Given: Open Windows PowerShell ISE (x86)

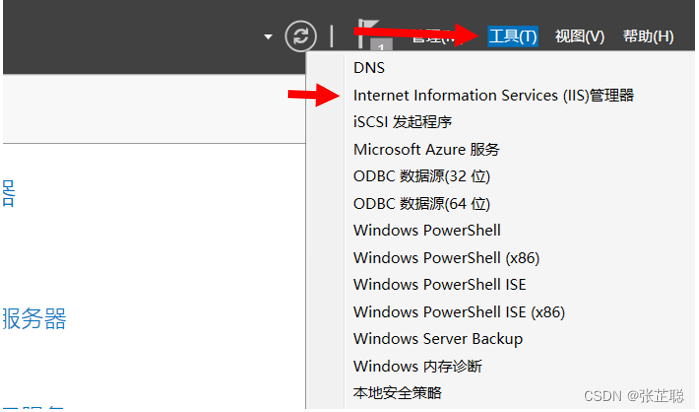Looking at the screenshot, I should coord(459,312).
